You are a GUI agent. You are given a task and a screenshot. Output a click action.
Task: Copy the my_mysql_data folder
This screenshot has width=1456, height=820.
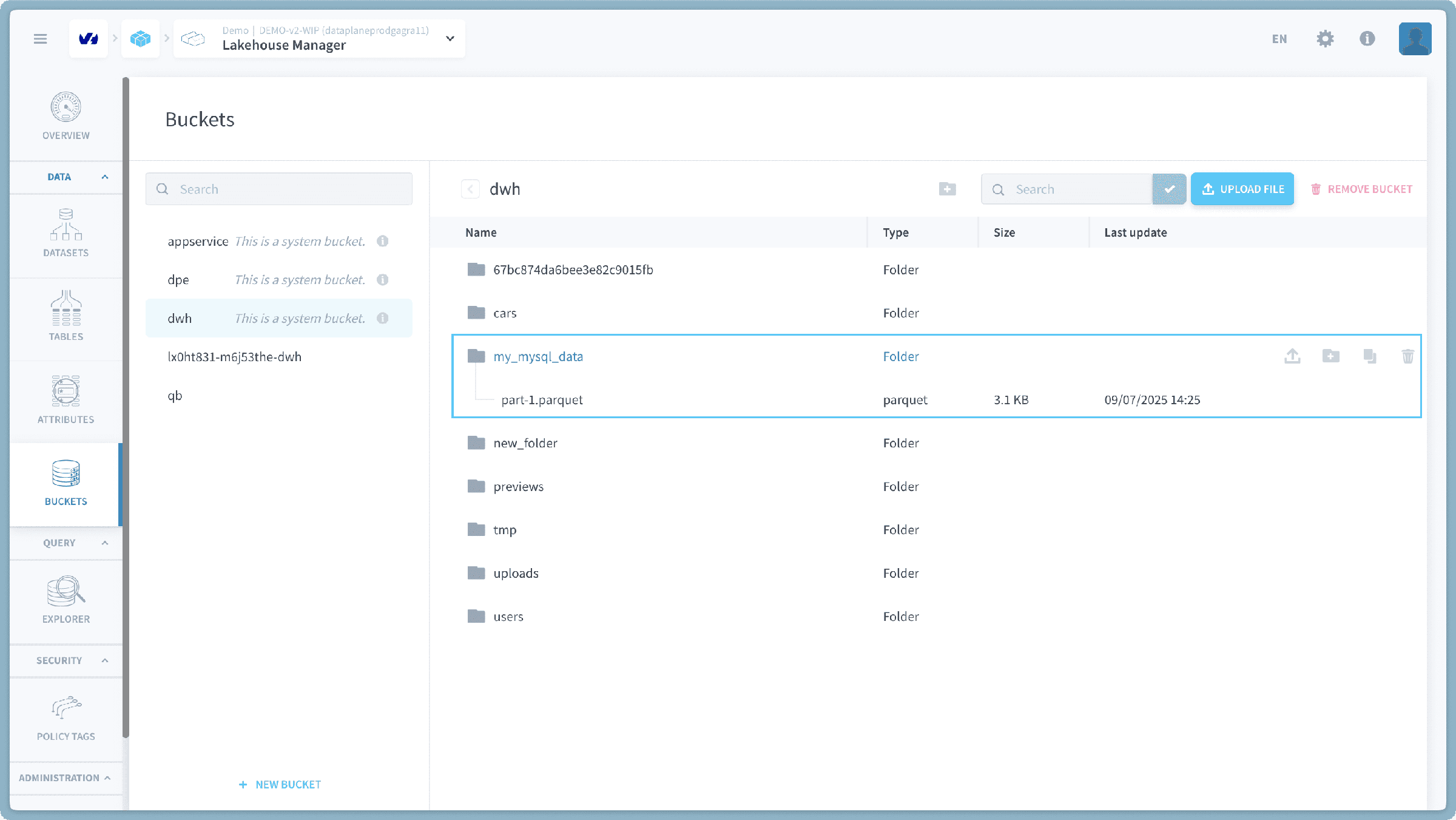[1370, 356]
